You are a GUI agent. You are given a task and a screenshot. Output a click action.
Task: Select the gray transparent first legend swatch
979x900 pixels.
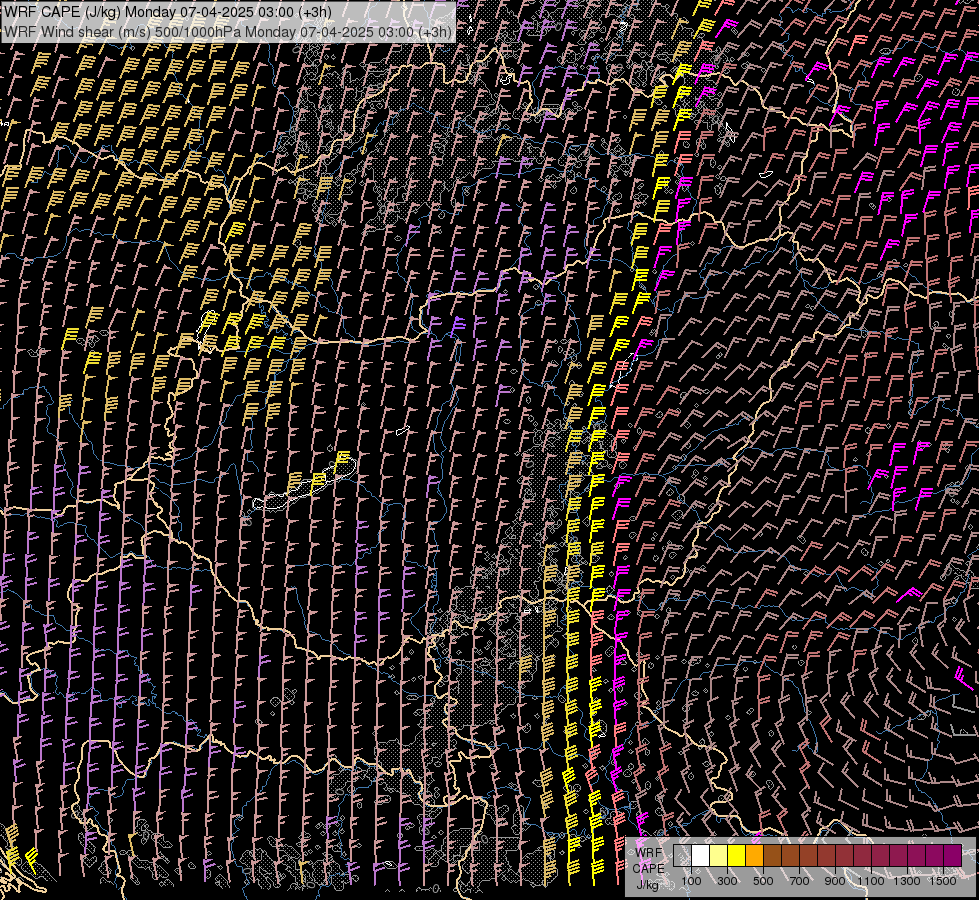[x=682, y=855]
